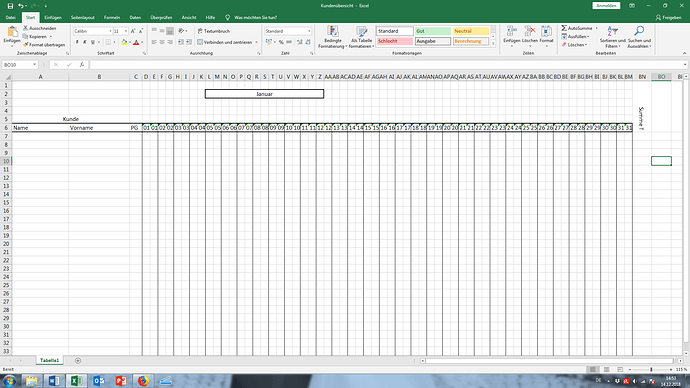
Task: Open the Standard number format dropdown
Action: tap(309, 31)
